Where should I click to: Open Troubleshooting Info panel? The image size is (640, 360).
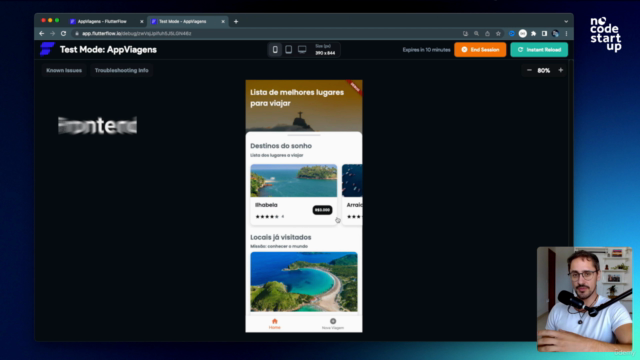click(122, 70)
